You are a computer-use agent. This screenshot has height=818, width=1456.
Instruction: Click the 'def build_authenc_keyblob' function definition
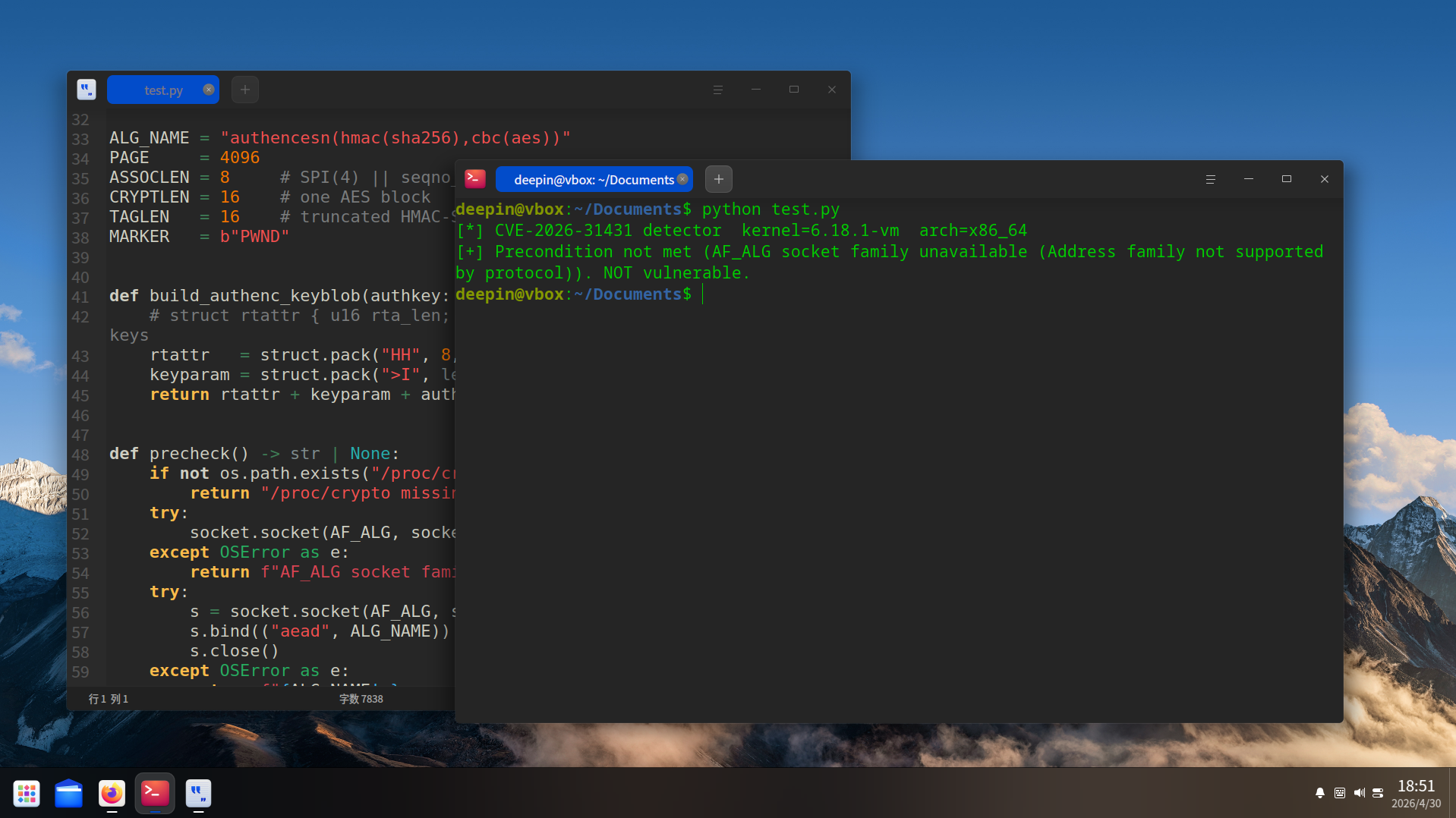[281, 296]
